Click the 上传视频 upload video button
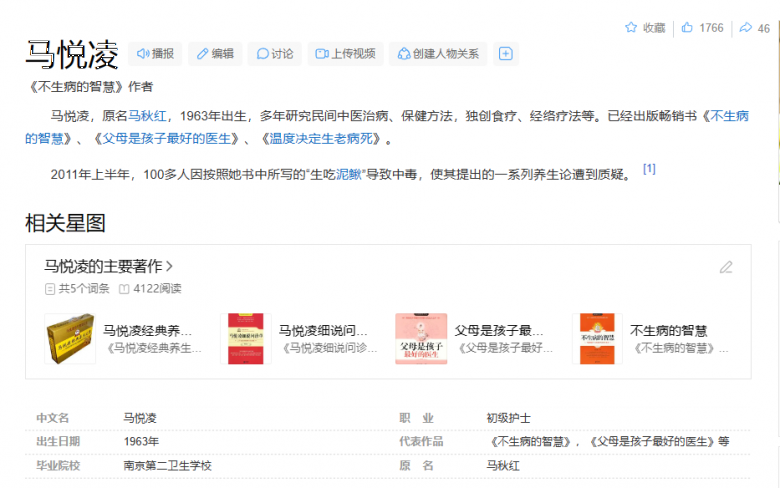This screenshot has width=780, height=488. click(x=345, y=54)
